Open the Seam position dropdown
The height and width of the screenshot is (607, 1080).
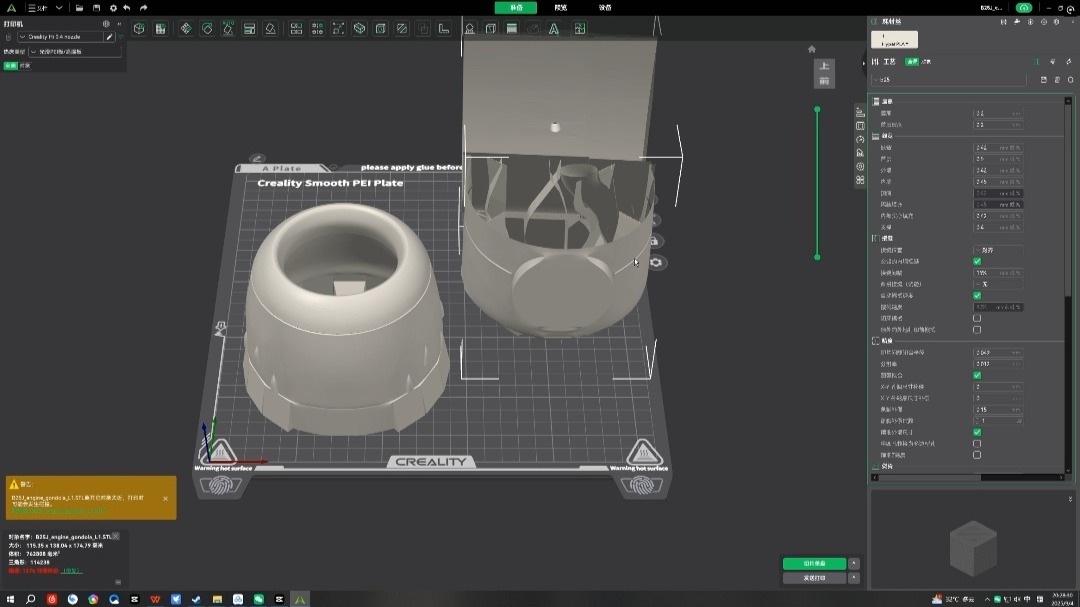pos(998,250)
